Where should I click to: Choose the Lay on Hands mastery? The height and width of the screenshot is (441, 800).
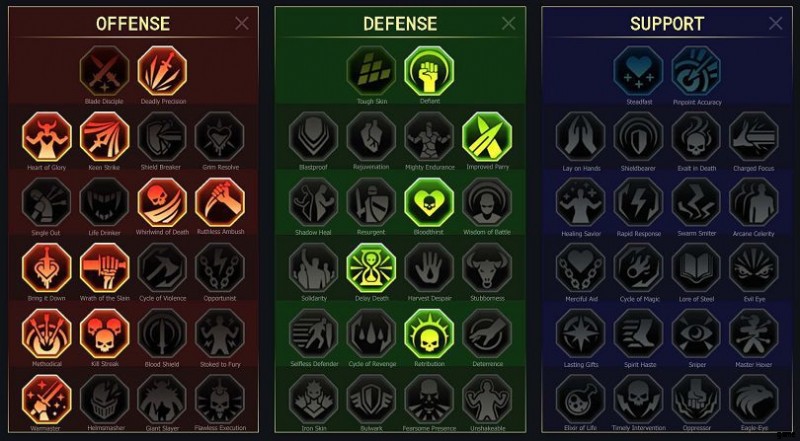(581, 137)
